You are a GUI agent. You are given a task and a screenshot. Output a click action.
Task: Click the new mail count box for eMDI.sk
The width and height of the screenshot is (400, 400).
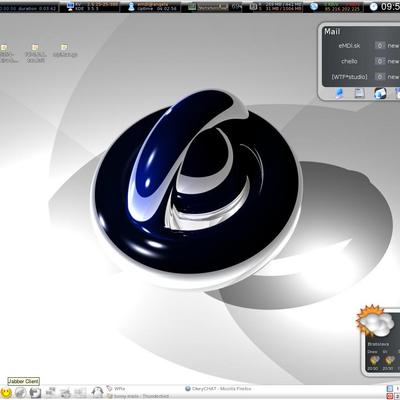tap(380, 45)
